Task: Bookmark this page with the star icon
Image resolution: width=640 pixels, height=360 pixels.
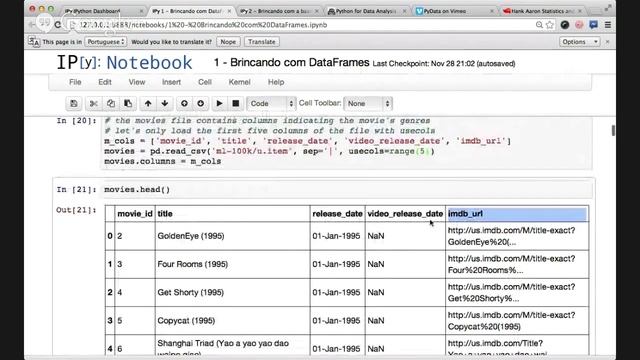Action: [550, 25]
